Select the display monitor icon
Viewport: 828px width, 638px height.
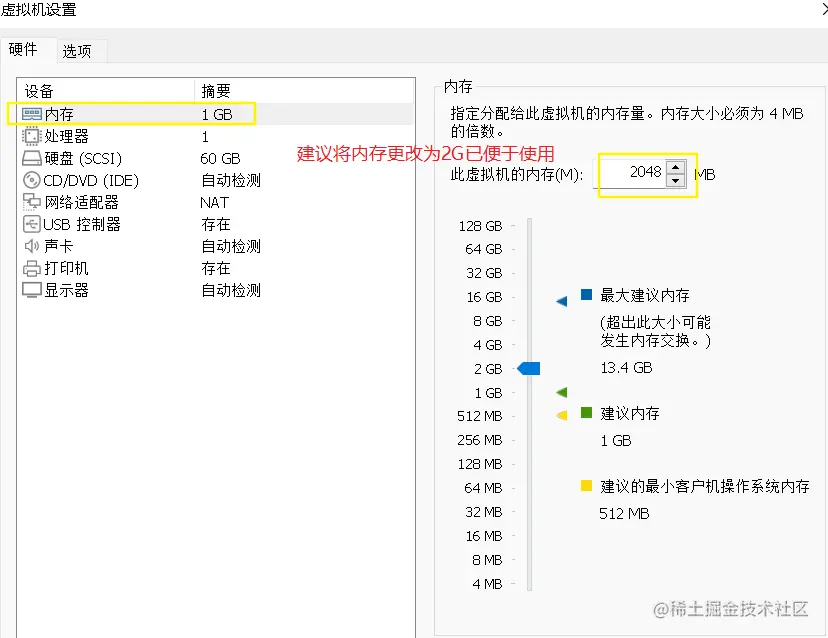click(x=32, y=290)
